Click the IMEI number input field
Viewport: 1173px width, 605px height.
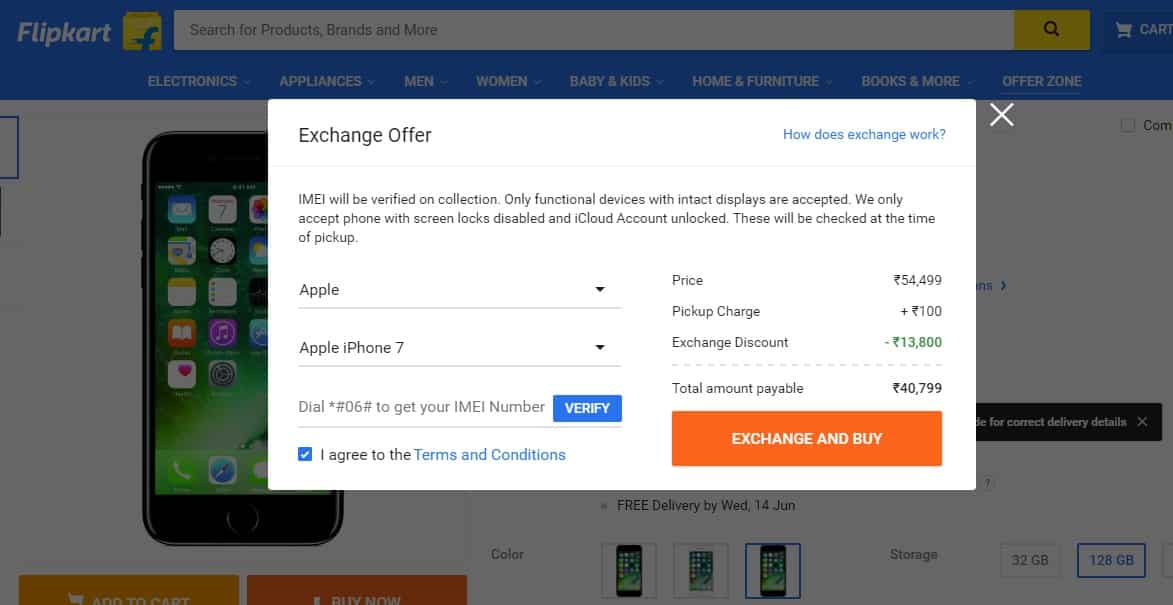(423, 408)
